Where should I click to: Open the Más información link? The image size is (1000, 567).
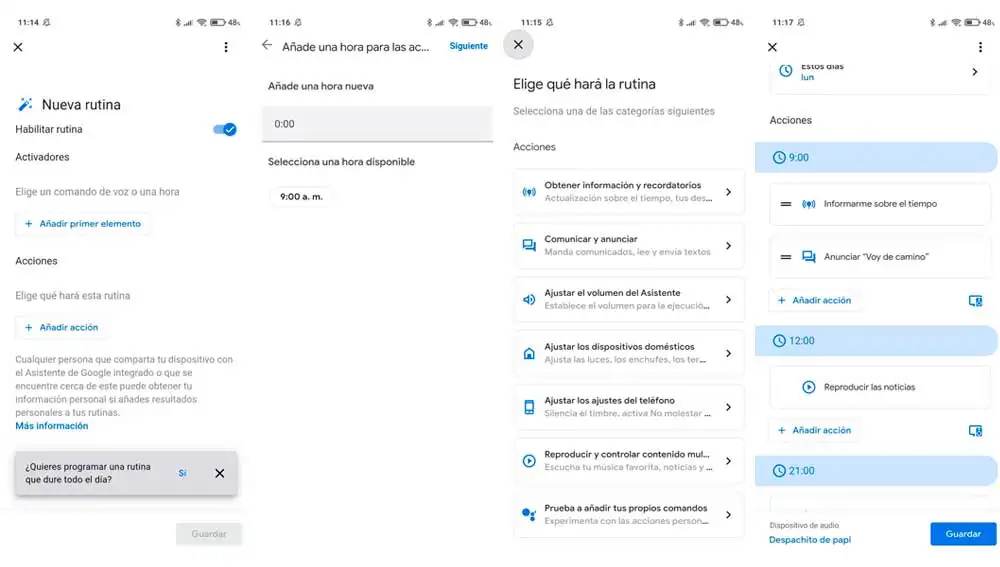52,426
